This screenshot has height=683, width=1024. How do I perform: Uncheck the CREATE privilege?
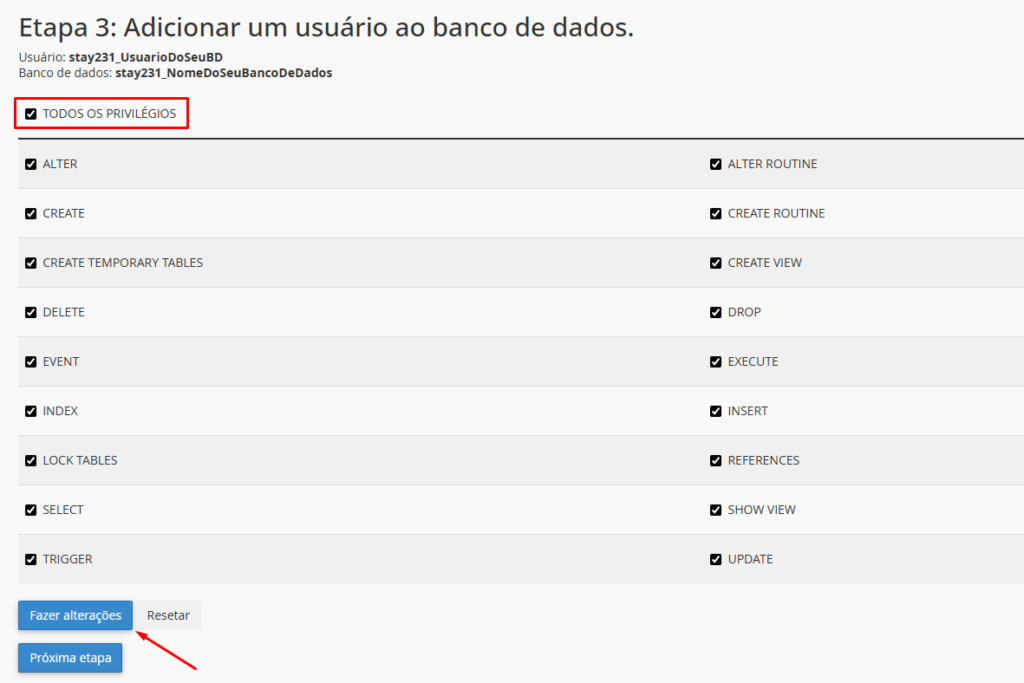31,213
